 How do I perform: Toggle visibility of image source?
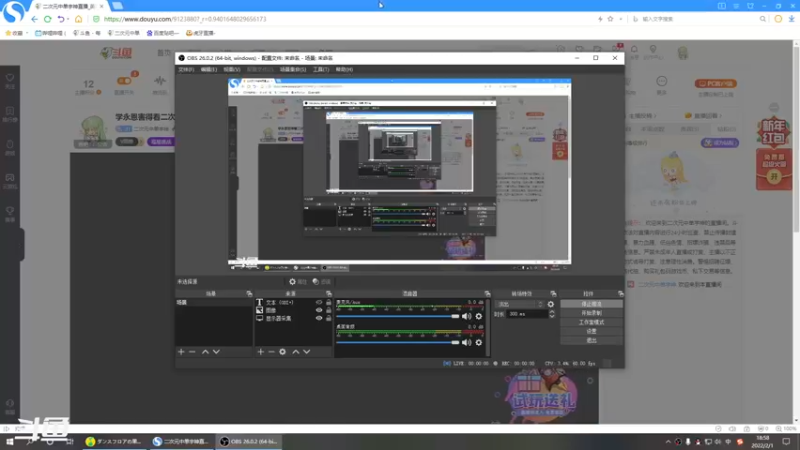[319, 310]
